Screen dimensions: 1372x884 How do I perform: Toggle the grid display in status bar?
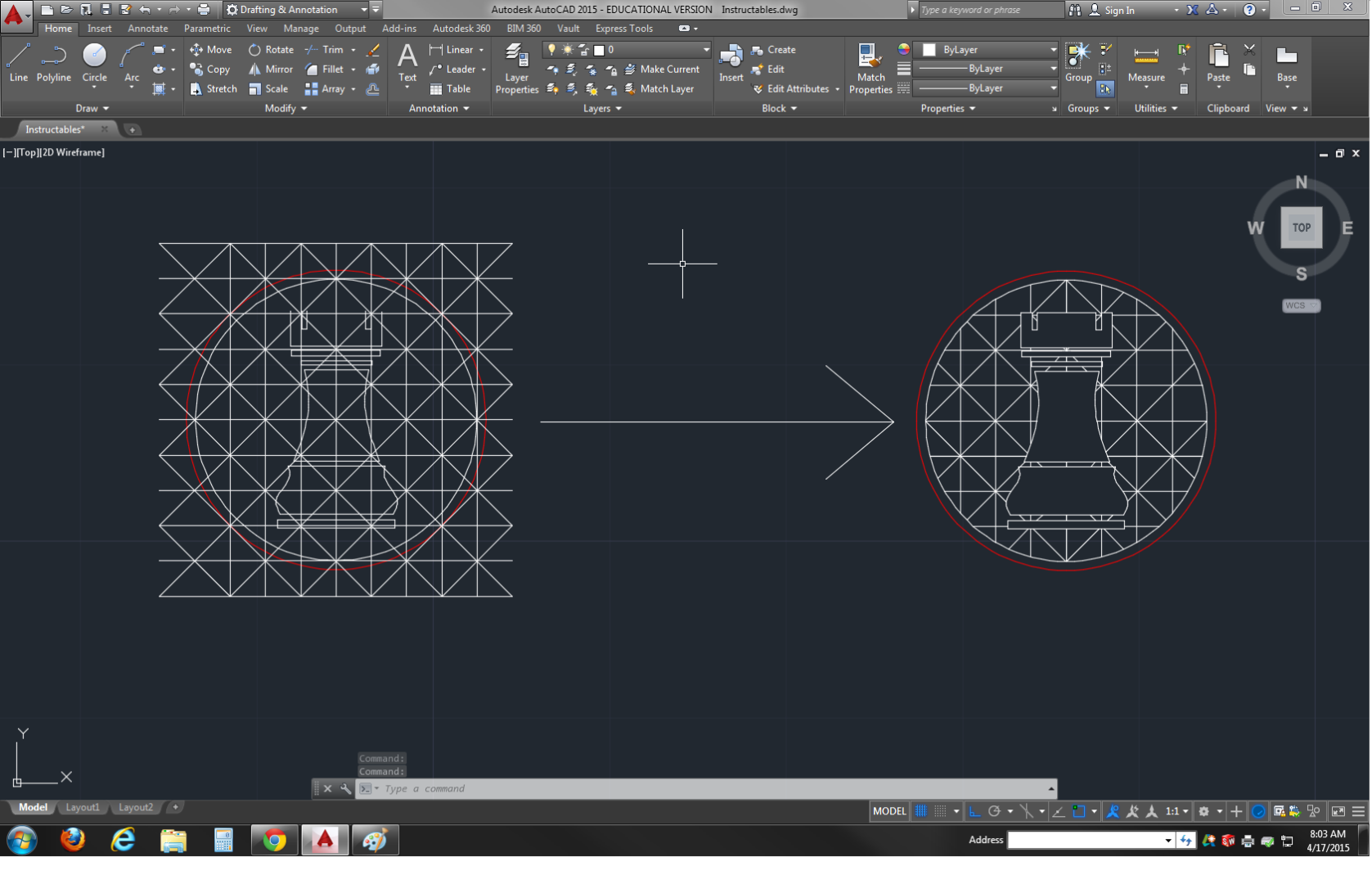[x=921, y=812]
